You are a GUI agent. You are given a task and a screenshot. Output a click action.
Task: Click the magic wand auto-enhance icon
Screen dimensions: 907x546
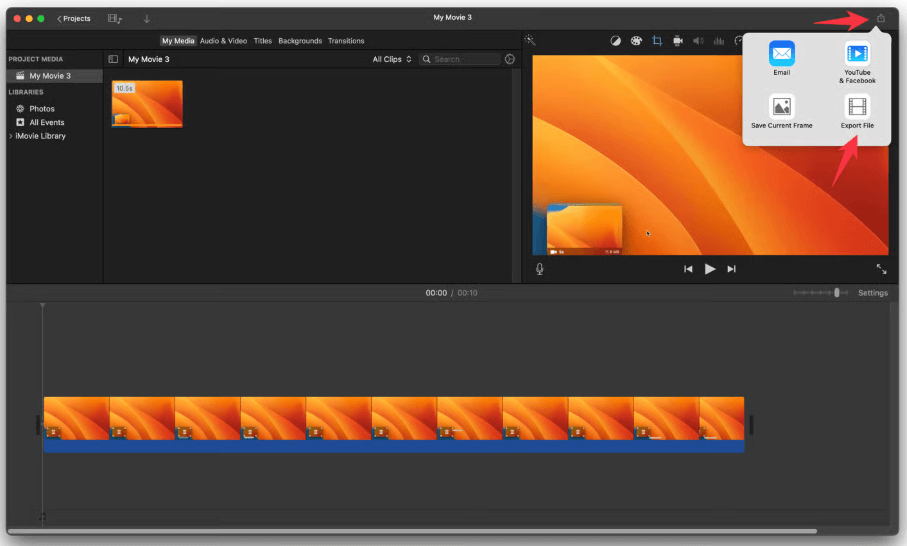pos(530,40)
